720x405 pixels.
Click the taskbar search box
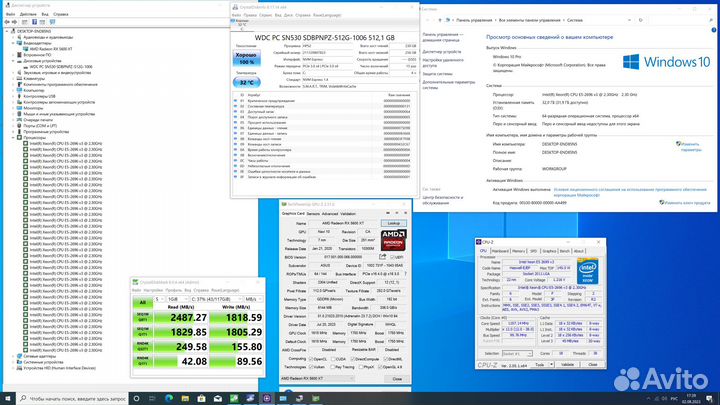point(73,399)
